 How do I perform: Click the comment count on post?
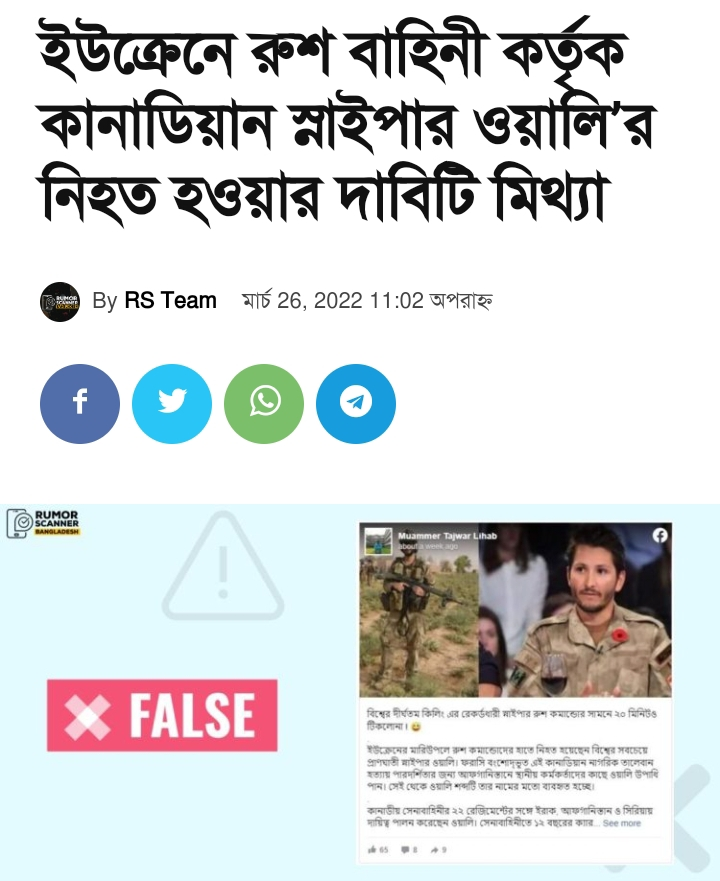pyautogui.click(x=409, y=850)
